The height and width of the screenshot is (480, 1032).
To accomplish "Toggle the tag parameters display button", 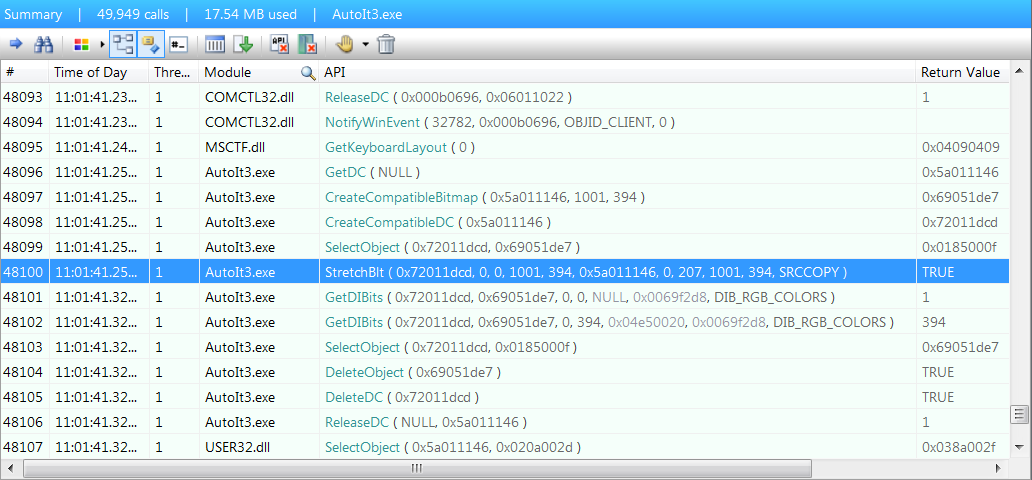I will (151, 44).
